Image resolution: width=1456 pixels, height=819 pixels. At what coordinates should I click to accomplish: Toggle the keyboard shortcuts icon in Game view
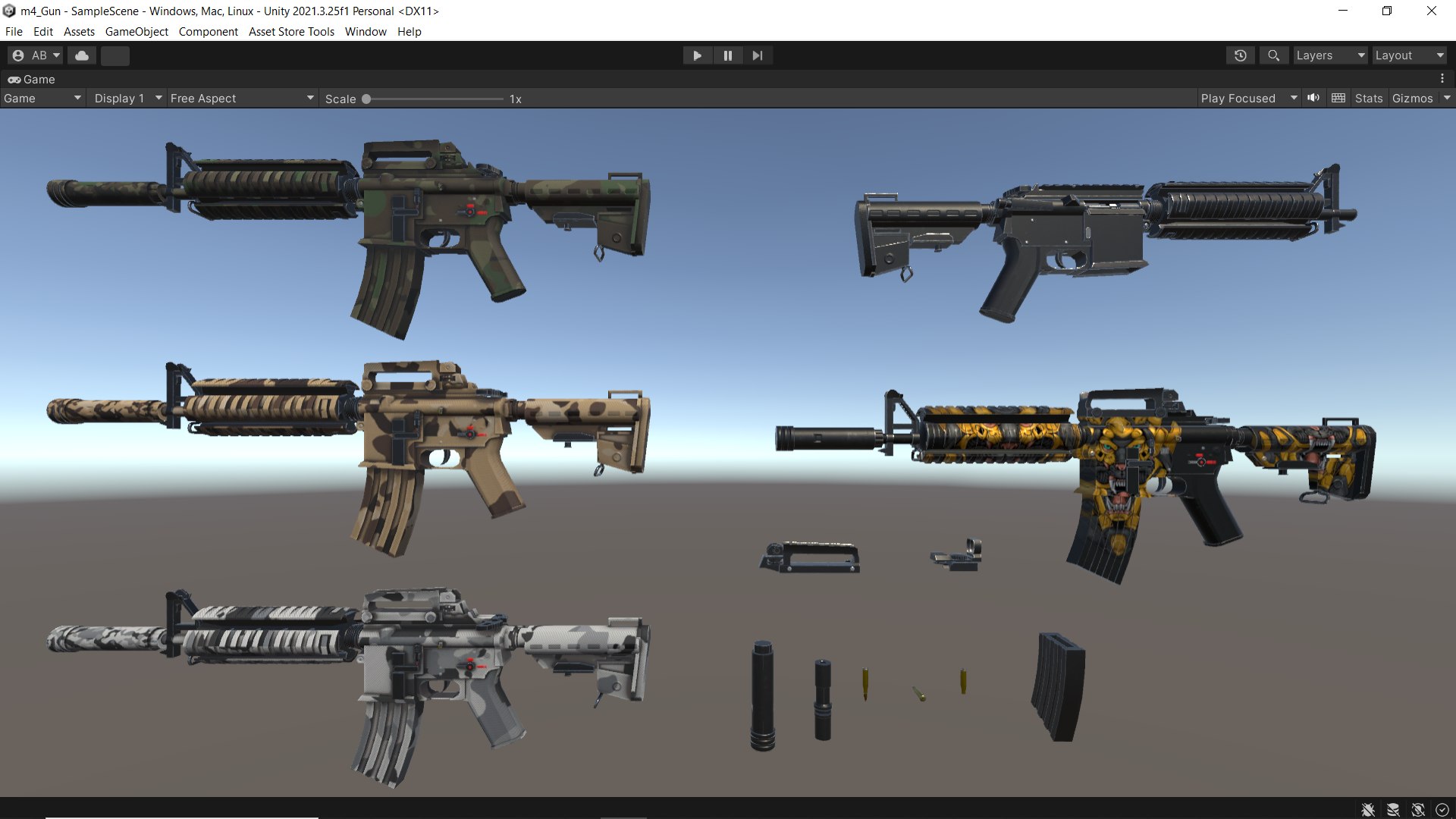(x=1338, y=98)
